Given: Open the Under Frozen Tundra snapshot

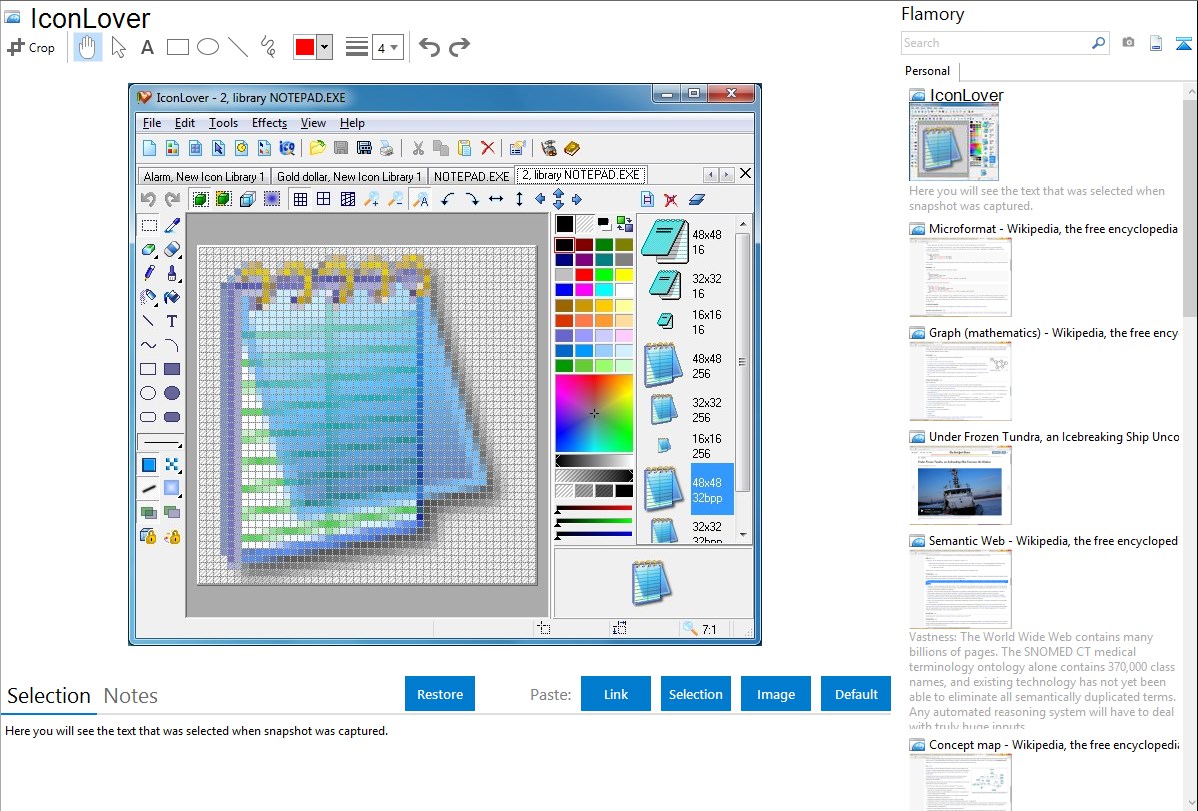Looking at the screenshot, I should pos(1044,477).
